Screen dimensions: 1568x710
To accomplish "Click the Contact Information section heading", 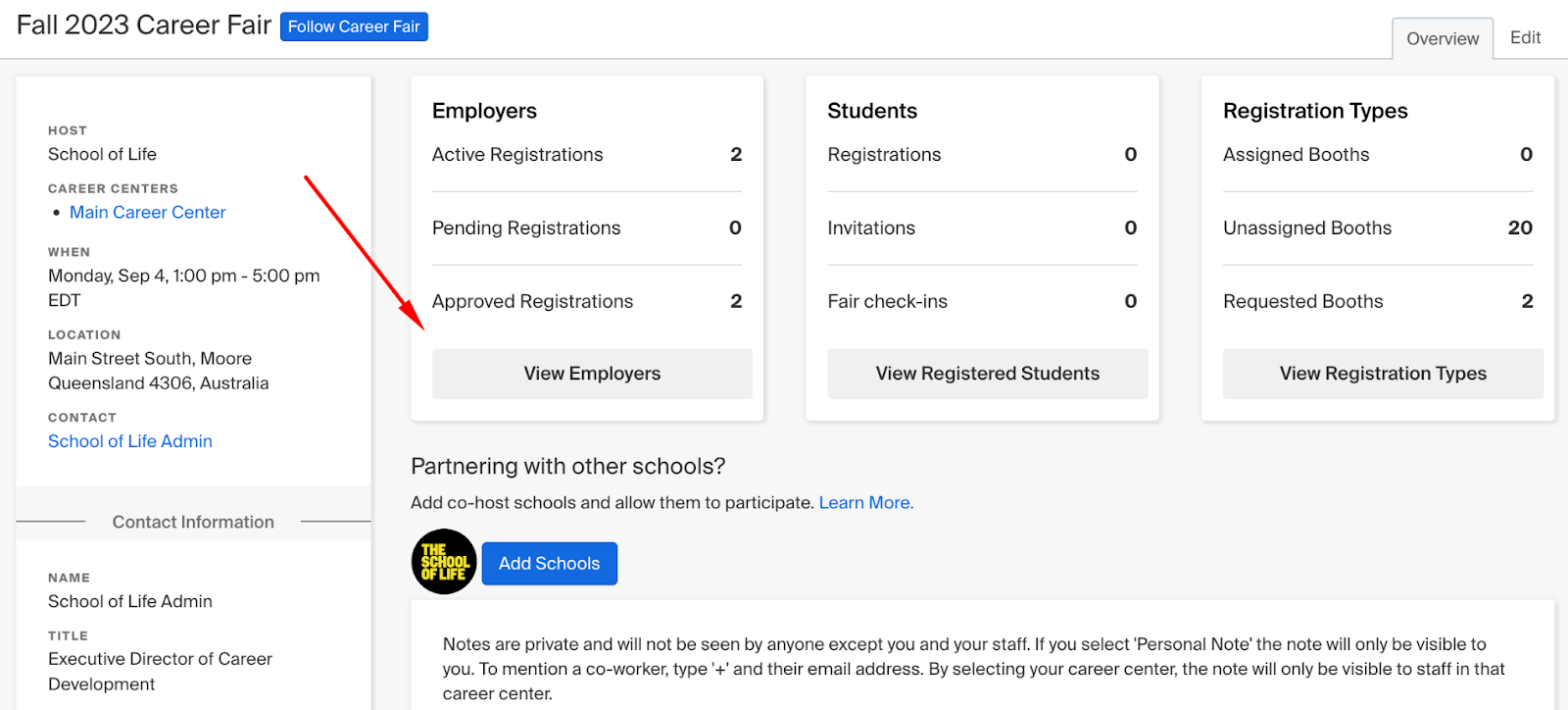I will pos(193,522).
